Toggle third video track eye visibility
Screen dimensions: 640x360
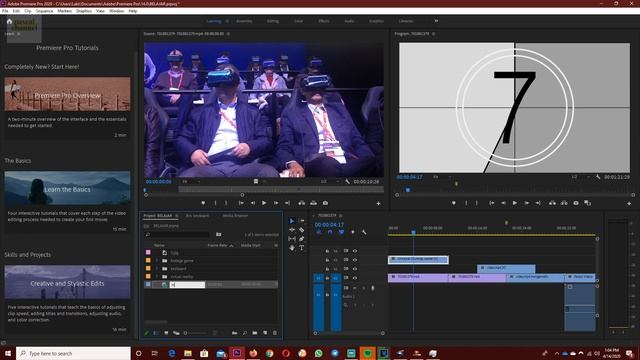pos(355,269)
